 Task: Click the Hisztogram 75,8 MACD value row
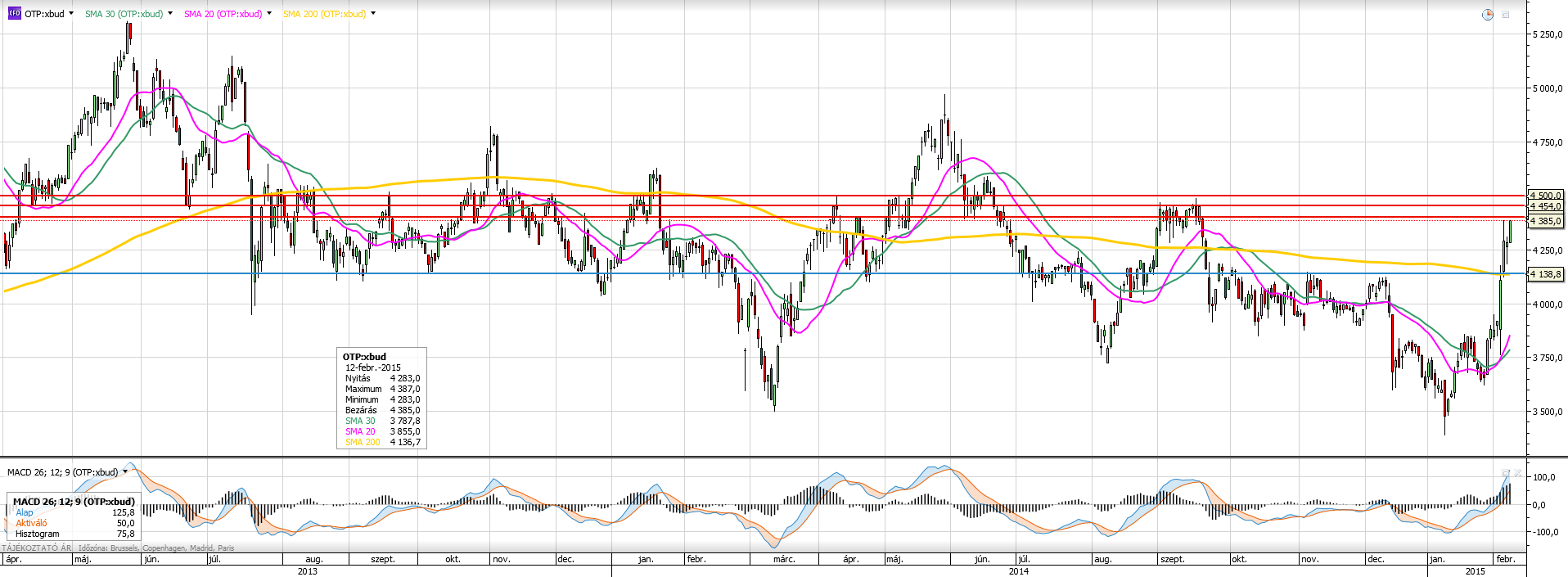[74, 534]
